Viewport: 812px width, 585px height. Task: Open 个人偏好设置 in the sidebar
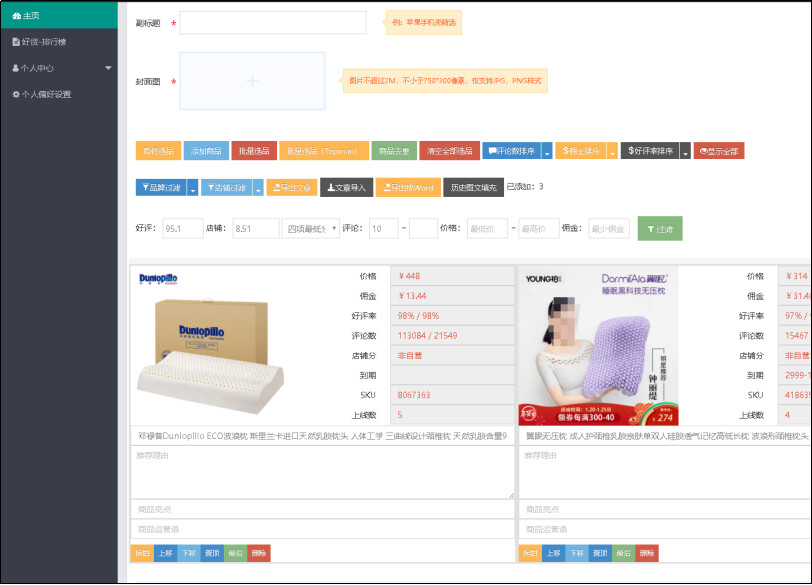tap(59, 94)
